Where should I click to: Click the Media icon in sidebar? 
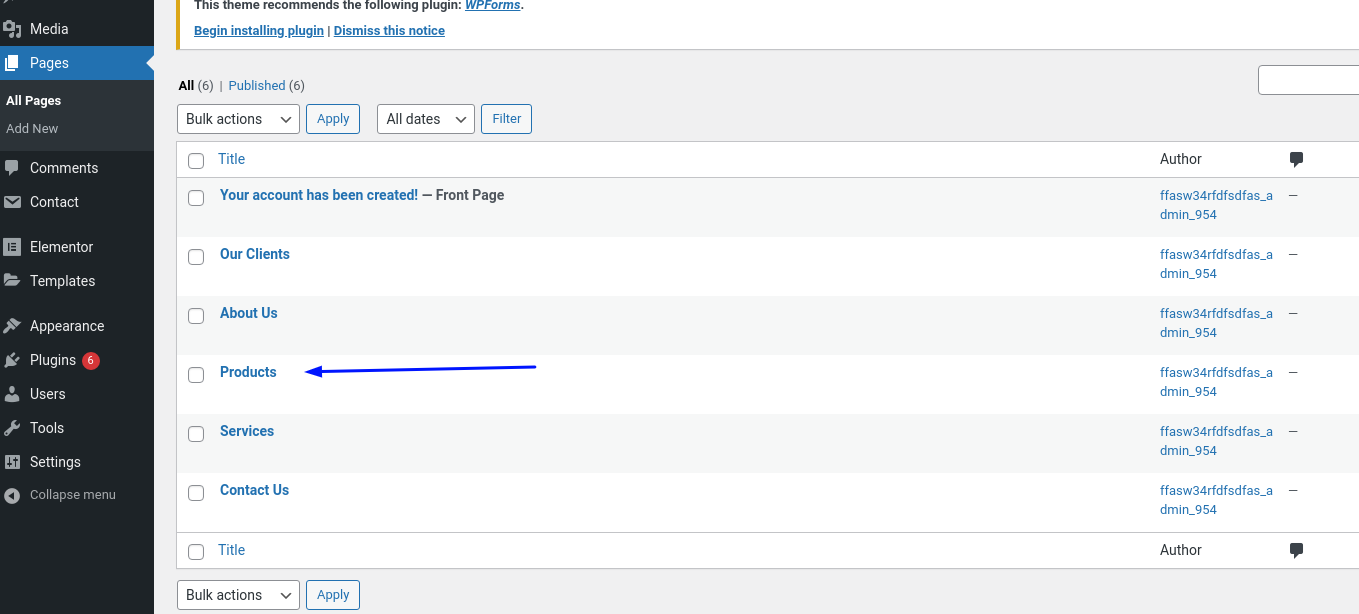pyautogui.click(x=12, y=29)
